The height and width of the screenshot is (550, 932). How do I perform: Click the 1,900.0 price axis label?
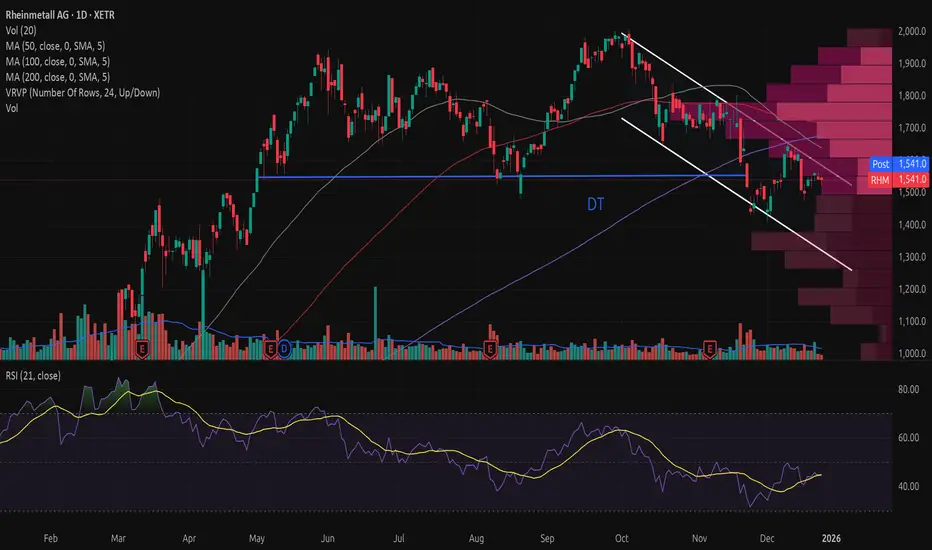click(x=912, y=64)
